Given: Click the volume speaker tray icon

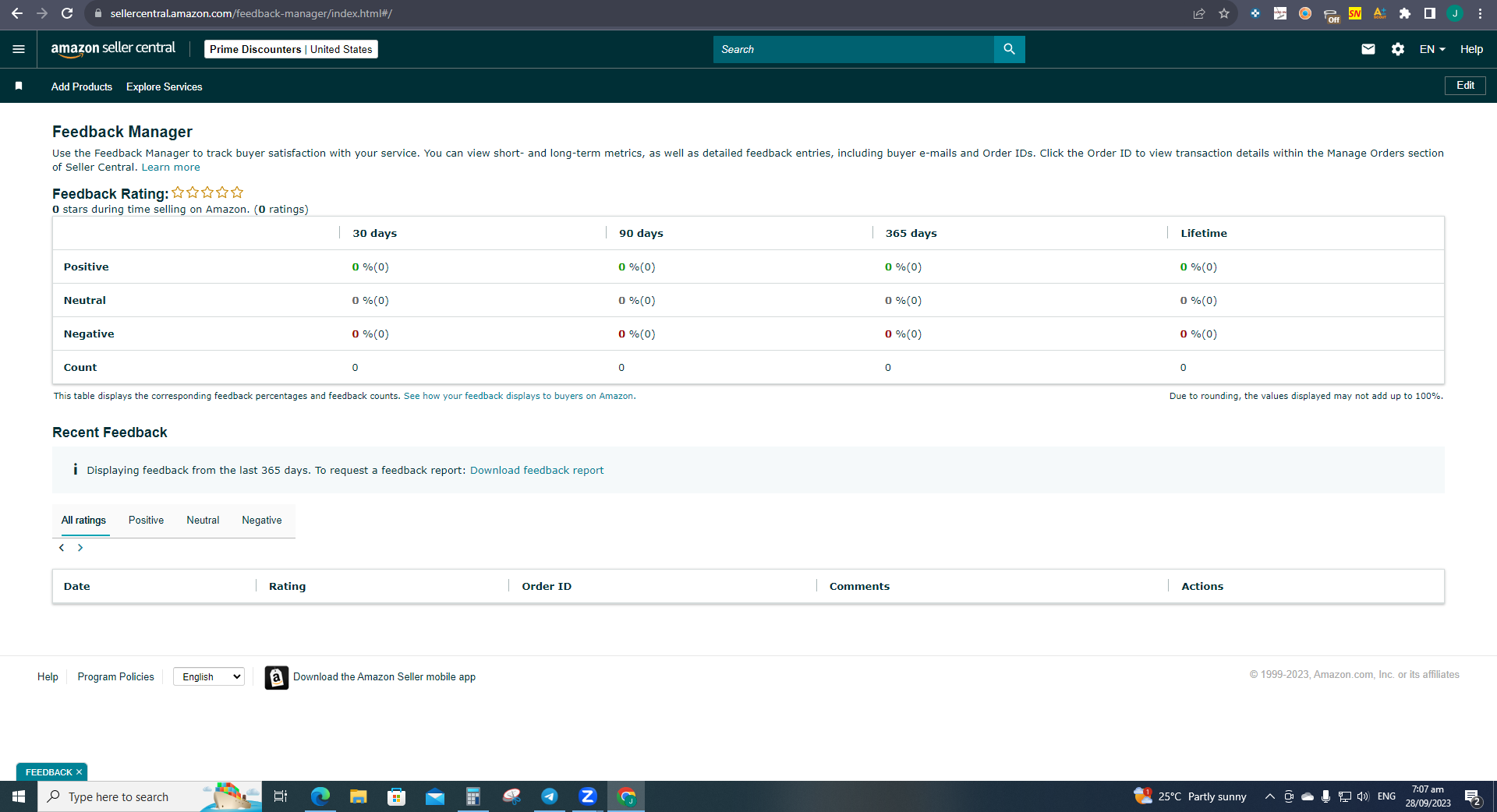Looking at the screenshot, I should [x=1363, y=796].
